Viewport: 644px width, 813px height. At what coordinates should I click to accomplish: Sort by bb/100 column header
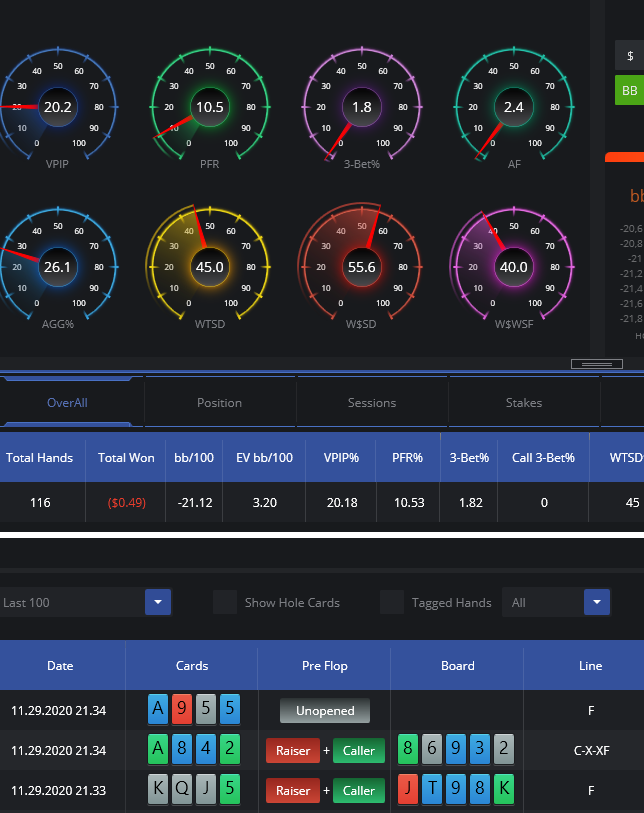pos(194,458)
